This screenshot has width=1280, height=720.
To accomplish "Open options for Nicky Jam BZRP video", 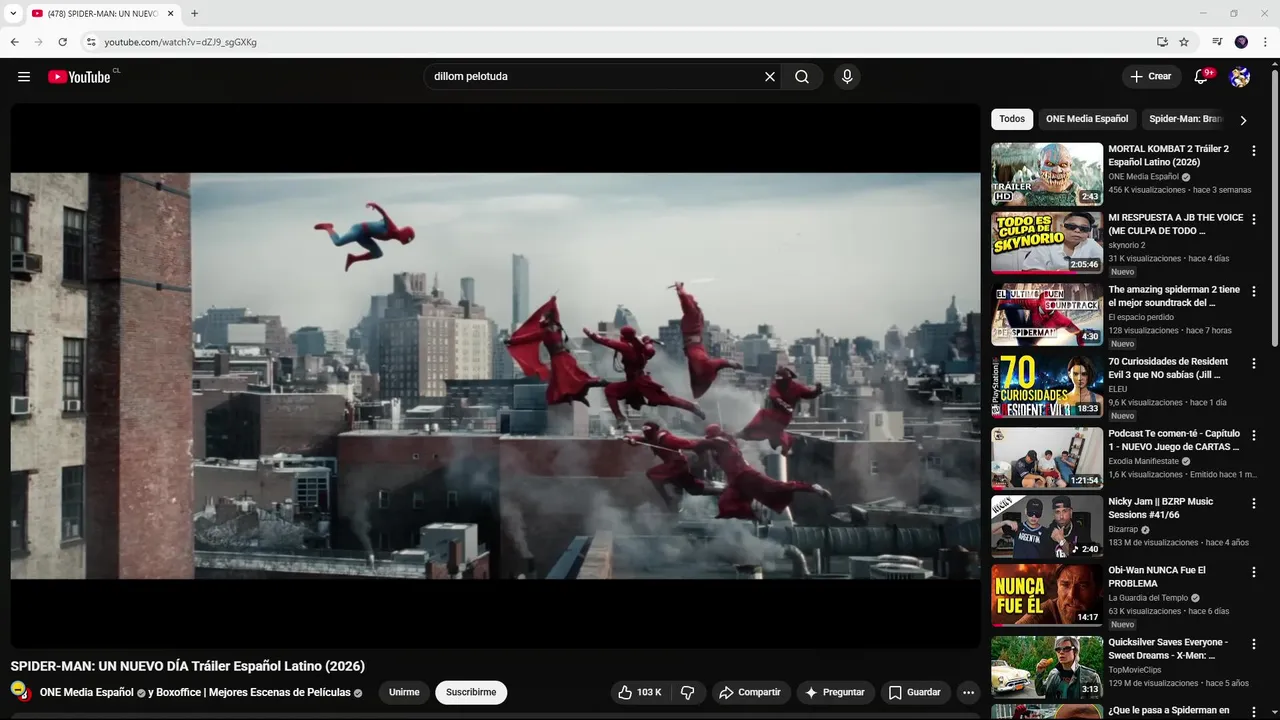I will click(1254, 504).
